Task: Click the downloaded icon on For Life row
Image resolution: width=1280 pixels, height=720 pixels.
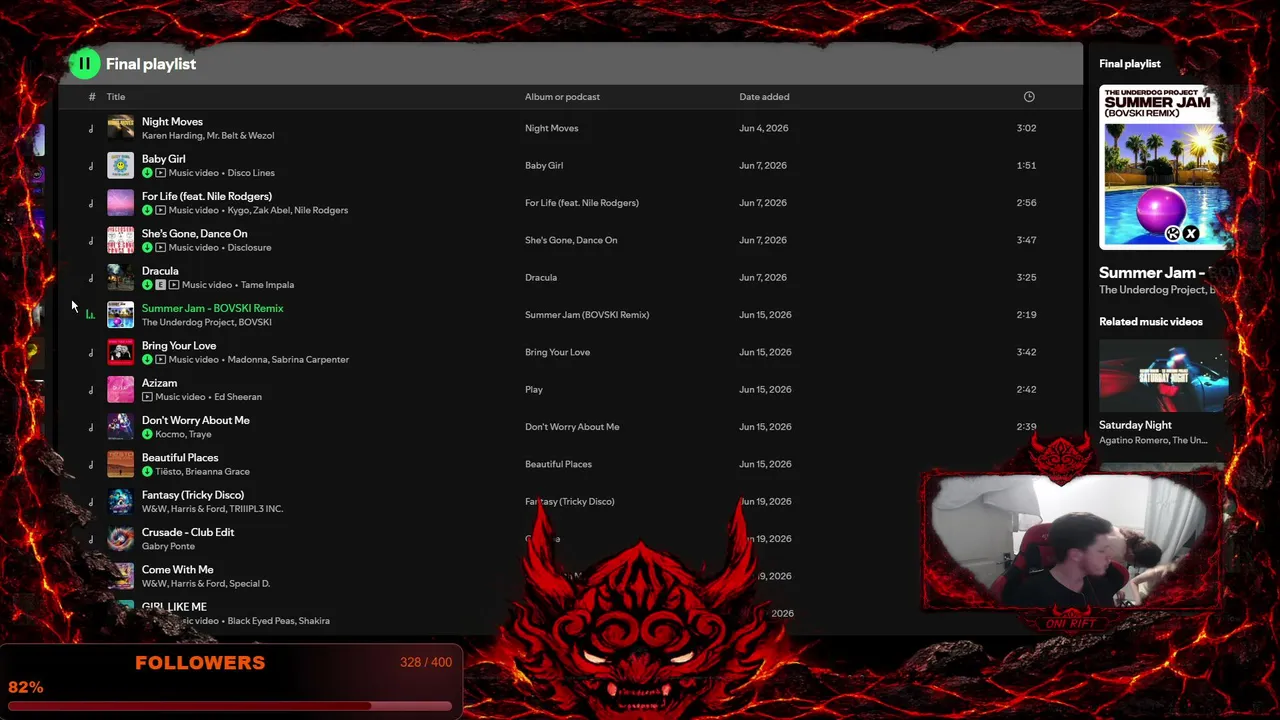Action: pyautogui.click(x=147, y=210)
